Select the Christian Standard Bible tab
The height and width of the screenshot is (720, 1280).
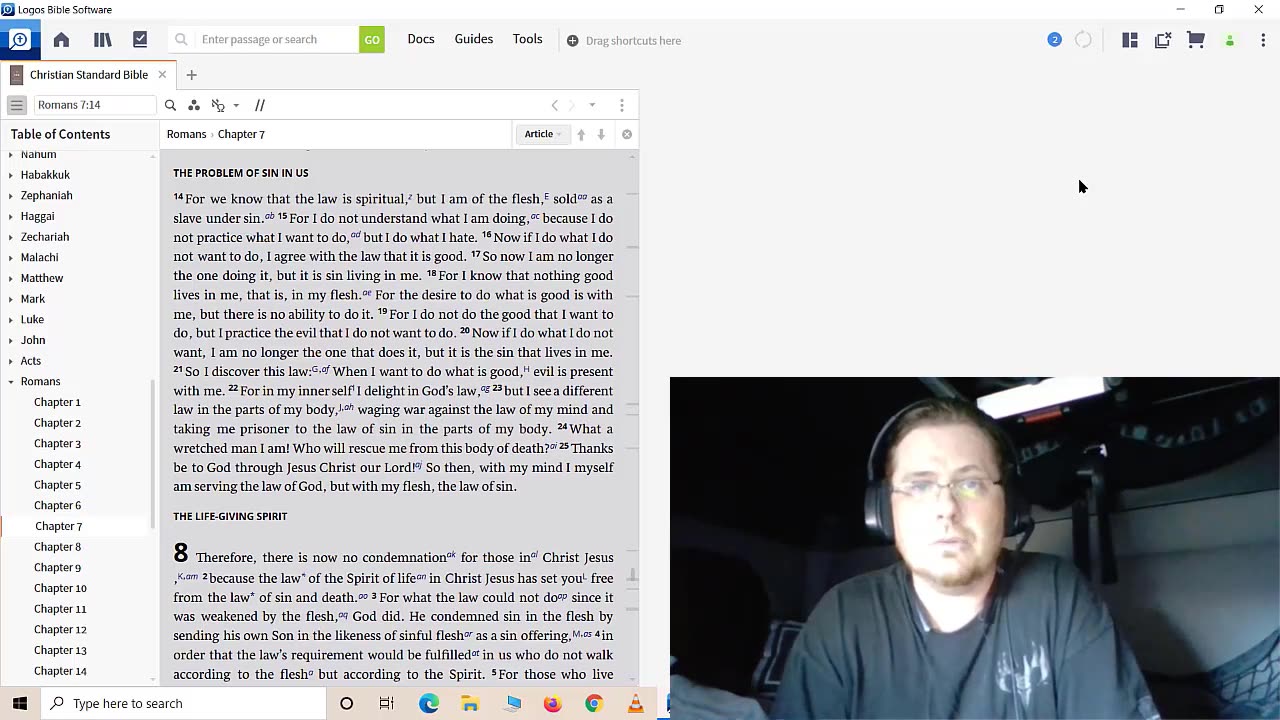pyautogui.click(x=88, y=75)
